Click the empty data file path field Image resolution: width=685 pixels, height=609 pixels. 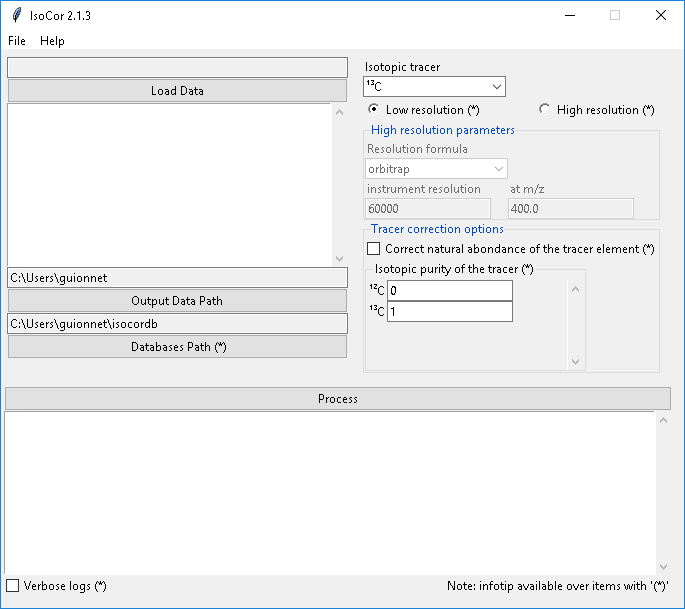(177, 67)
